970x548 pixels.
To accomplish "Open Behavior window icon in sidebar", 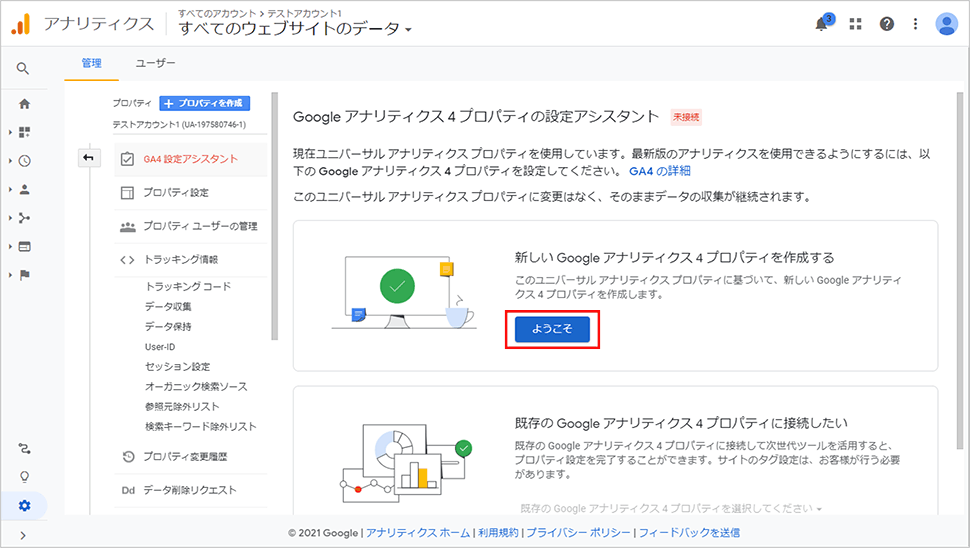I will click(x=25, y=246).
